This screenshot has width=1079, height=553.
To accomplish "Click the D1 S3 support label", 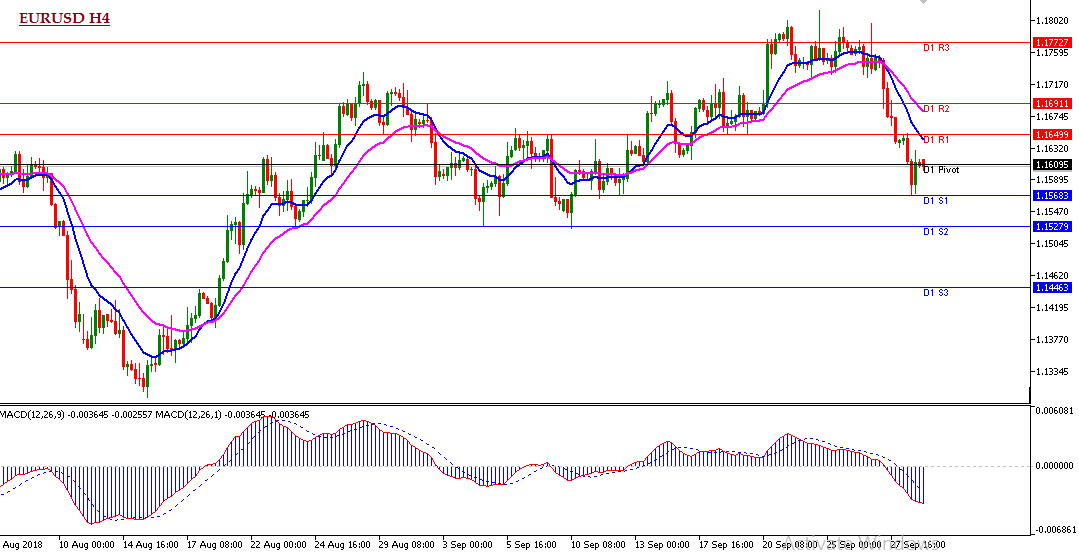I will click(x=935, y=292).
